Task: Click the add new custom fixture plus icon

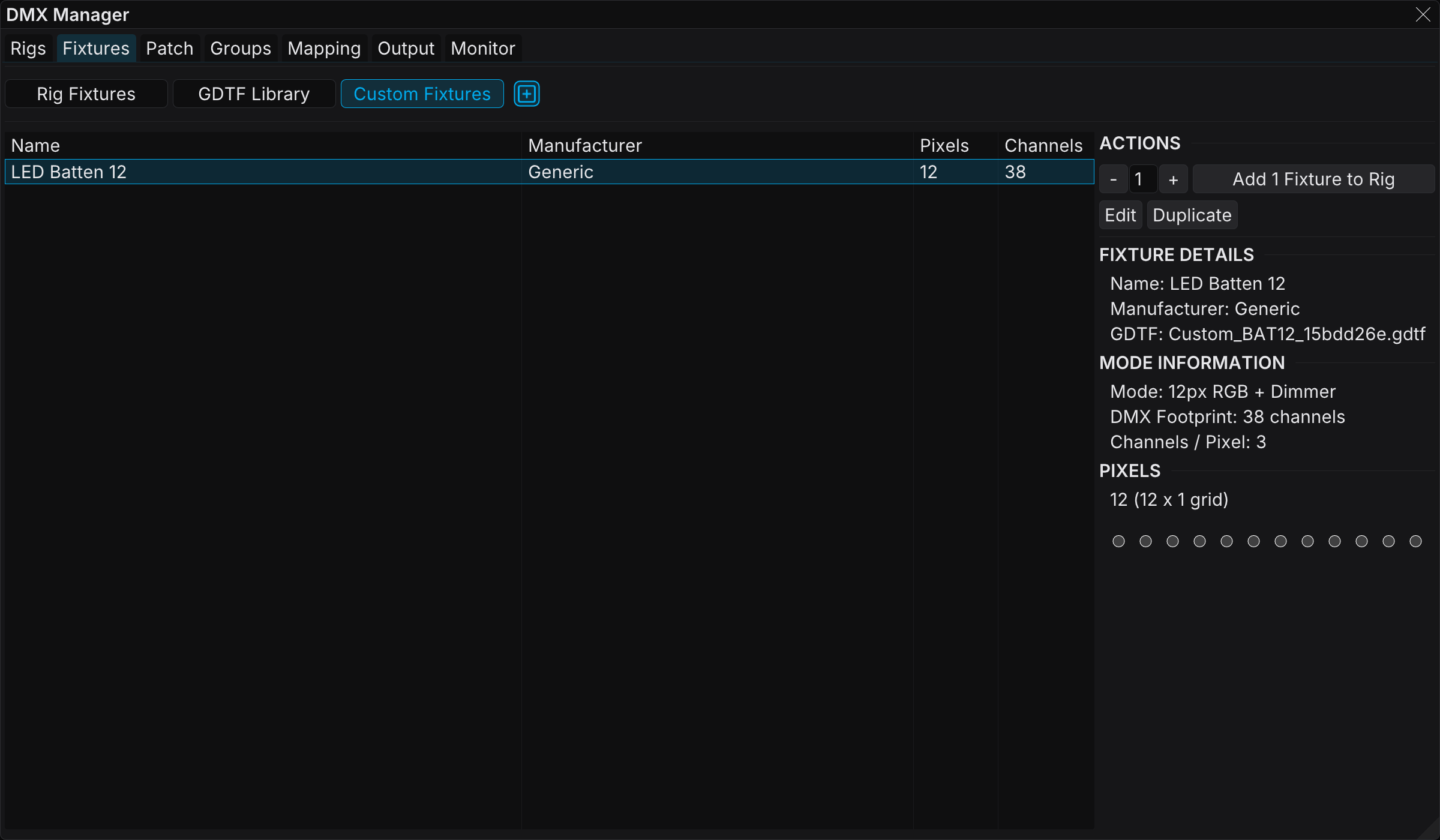Action: (527, 94)
